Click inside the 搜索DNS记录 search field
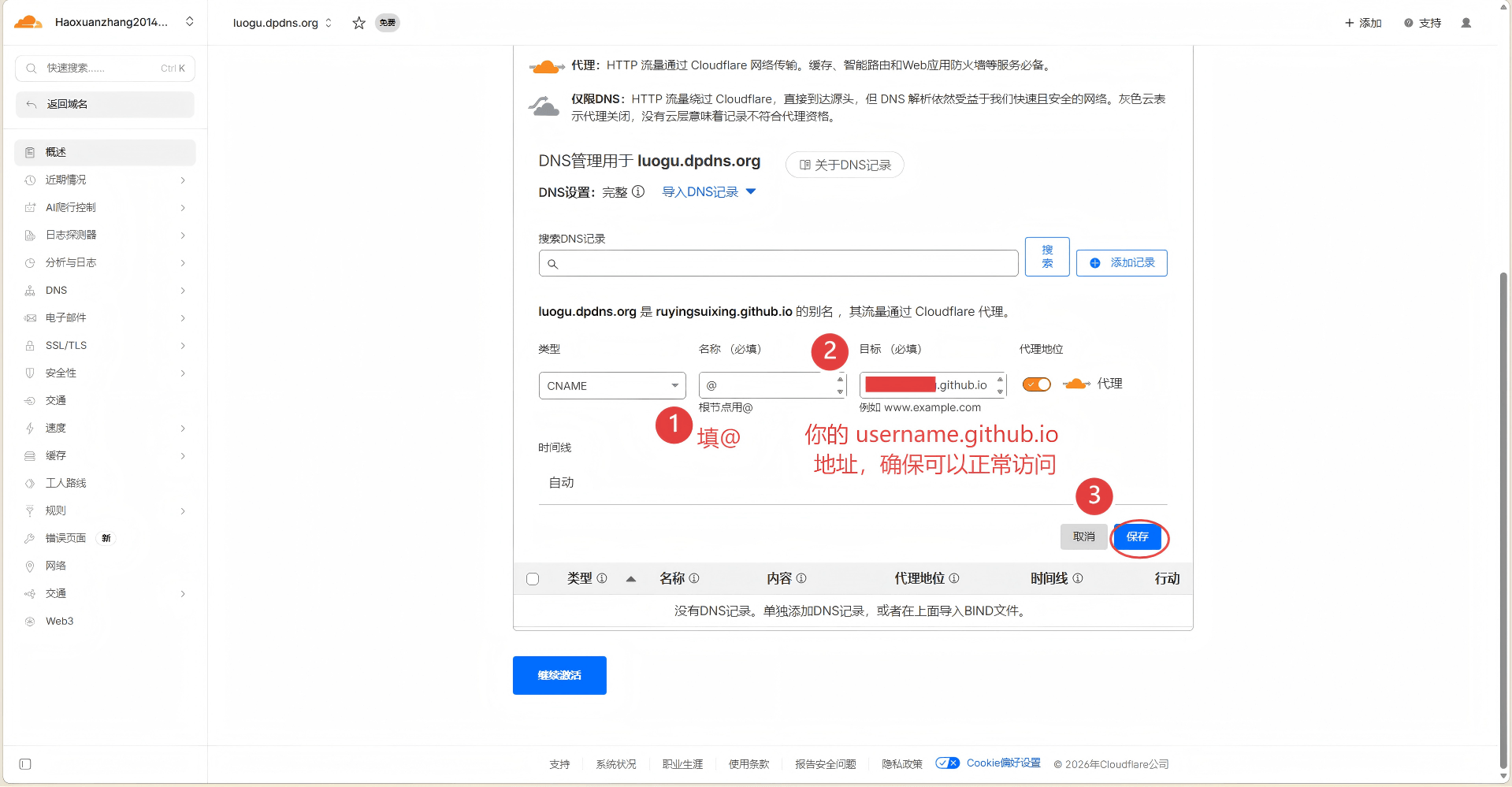Image resolution: width=1512 pixels, height=787 pixels. [778, 263]
